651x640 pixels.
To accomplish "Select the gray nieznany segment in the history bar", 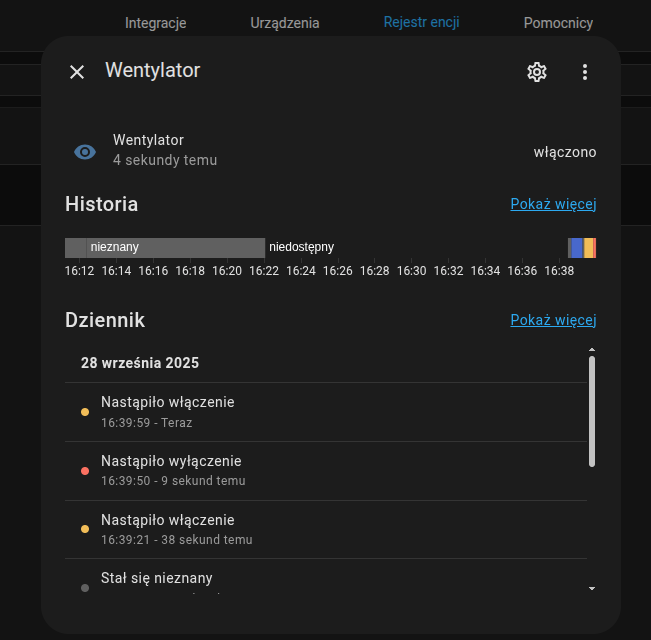I will [165, 248].
